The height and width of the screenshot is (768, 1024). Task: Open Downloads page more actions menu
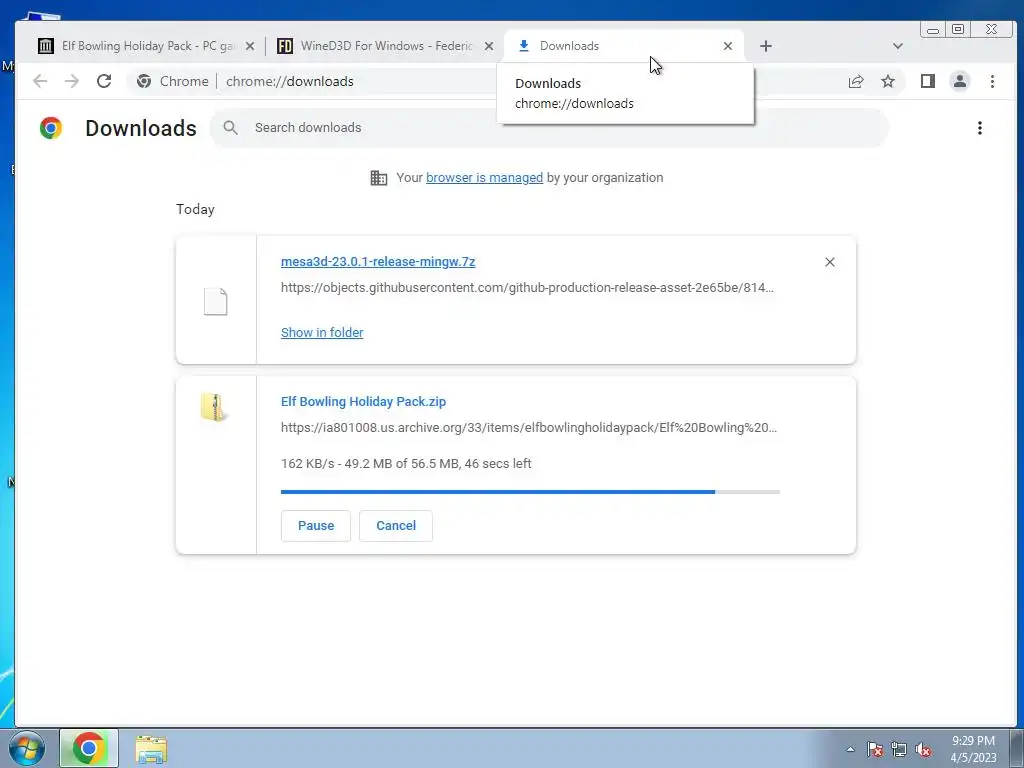click(980, 128)
